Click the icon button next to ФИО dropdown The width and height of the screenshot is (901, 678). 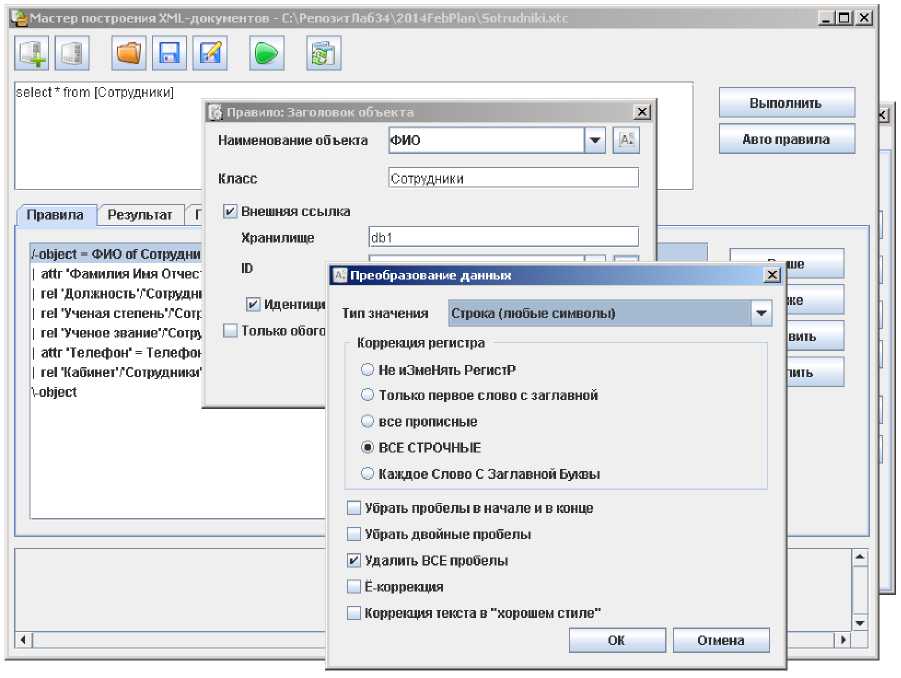pyautogui.click(x=625, y=140)
